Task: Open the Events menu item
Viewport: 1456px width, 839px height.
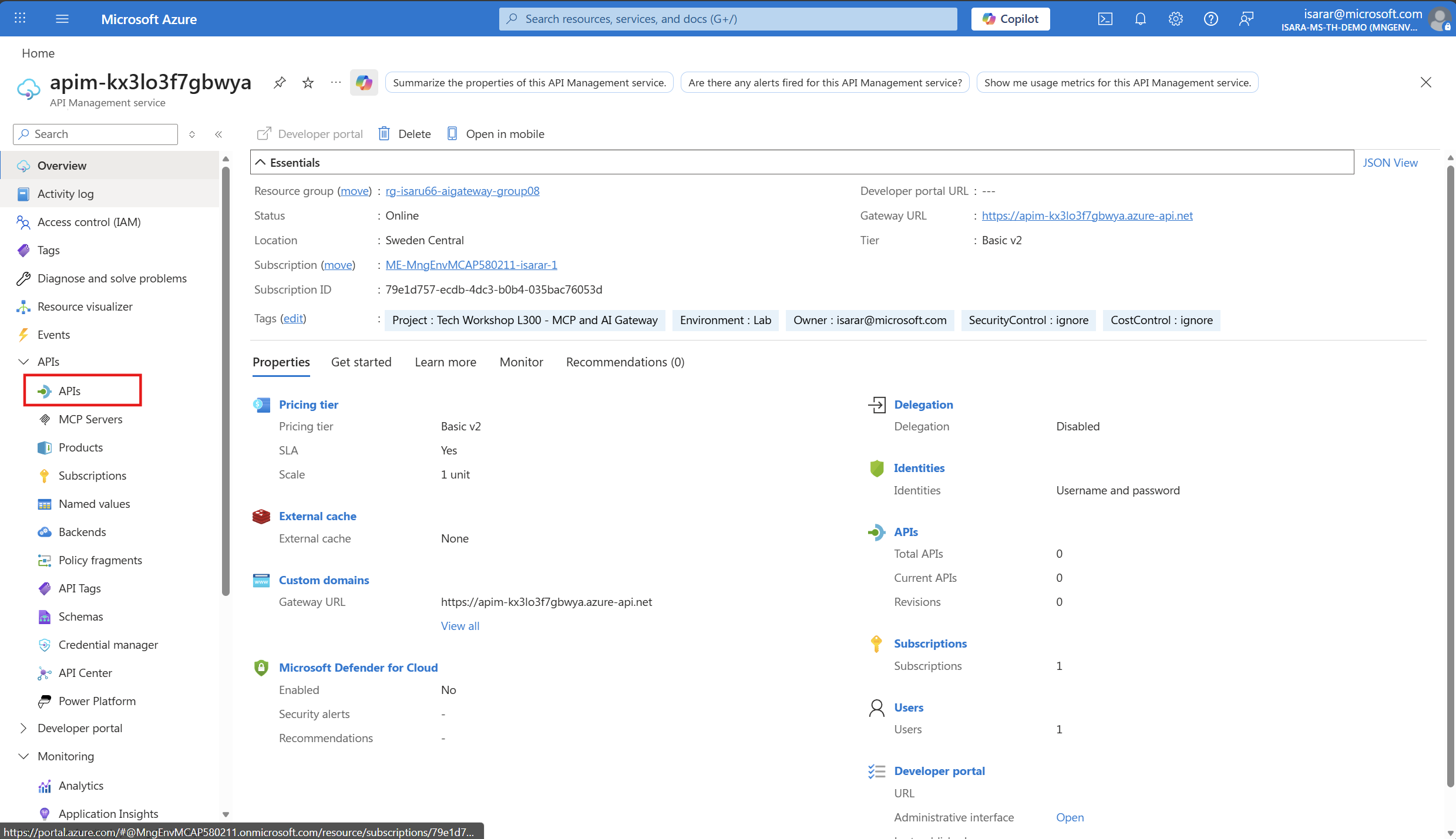Action: 109,335
